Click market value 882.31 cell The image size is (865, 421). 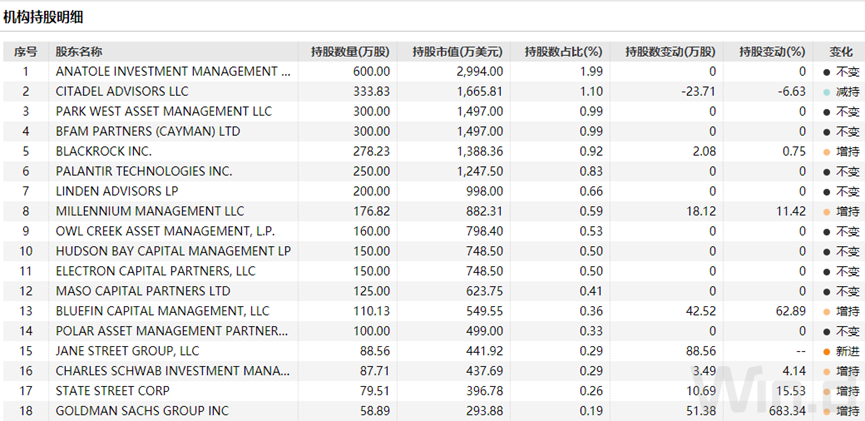[x=485, y=211]
